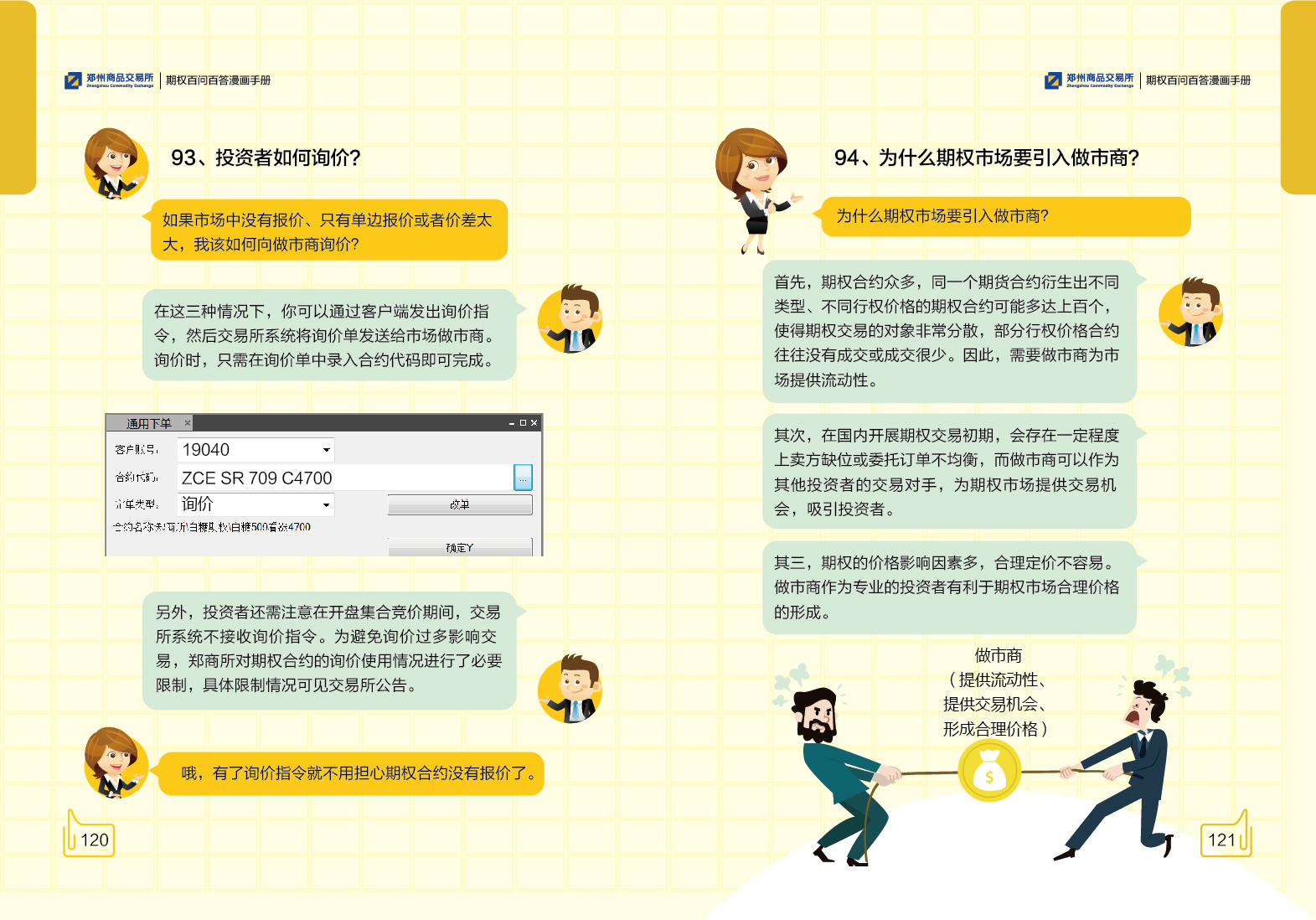Switch to the 通用下单 tab
The image size is (1316, 920).
tap(148, 423)
